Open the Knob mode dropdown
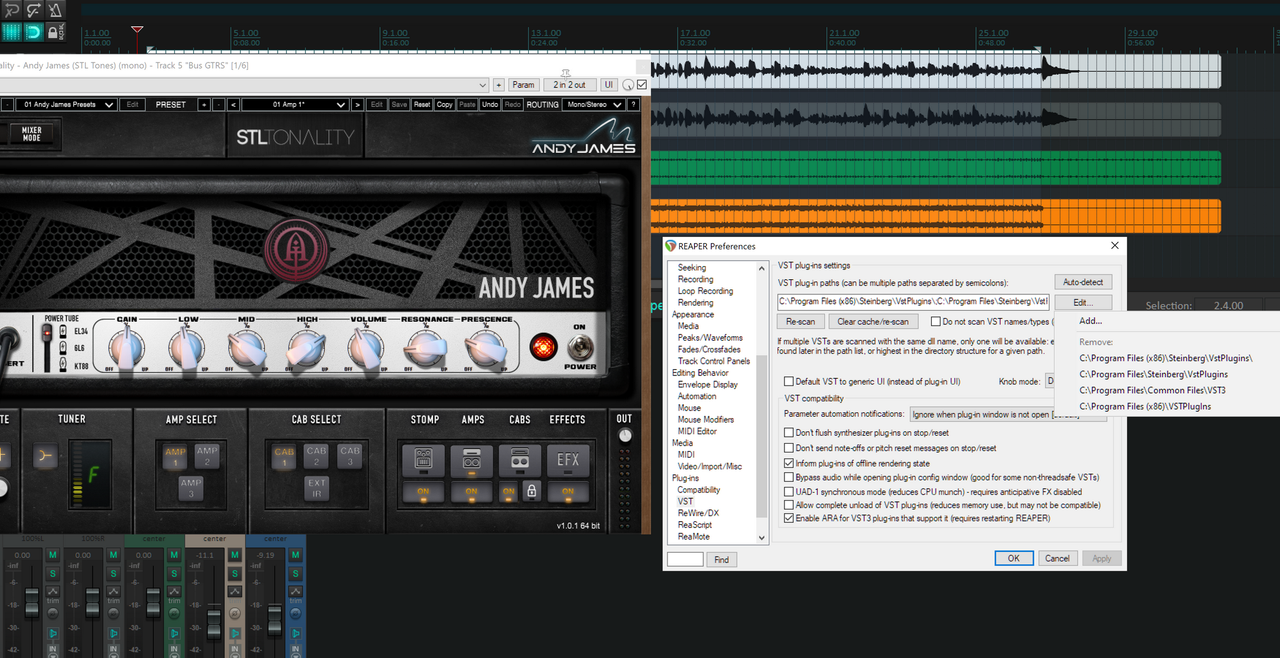 point(1049,381)
